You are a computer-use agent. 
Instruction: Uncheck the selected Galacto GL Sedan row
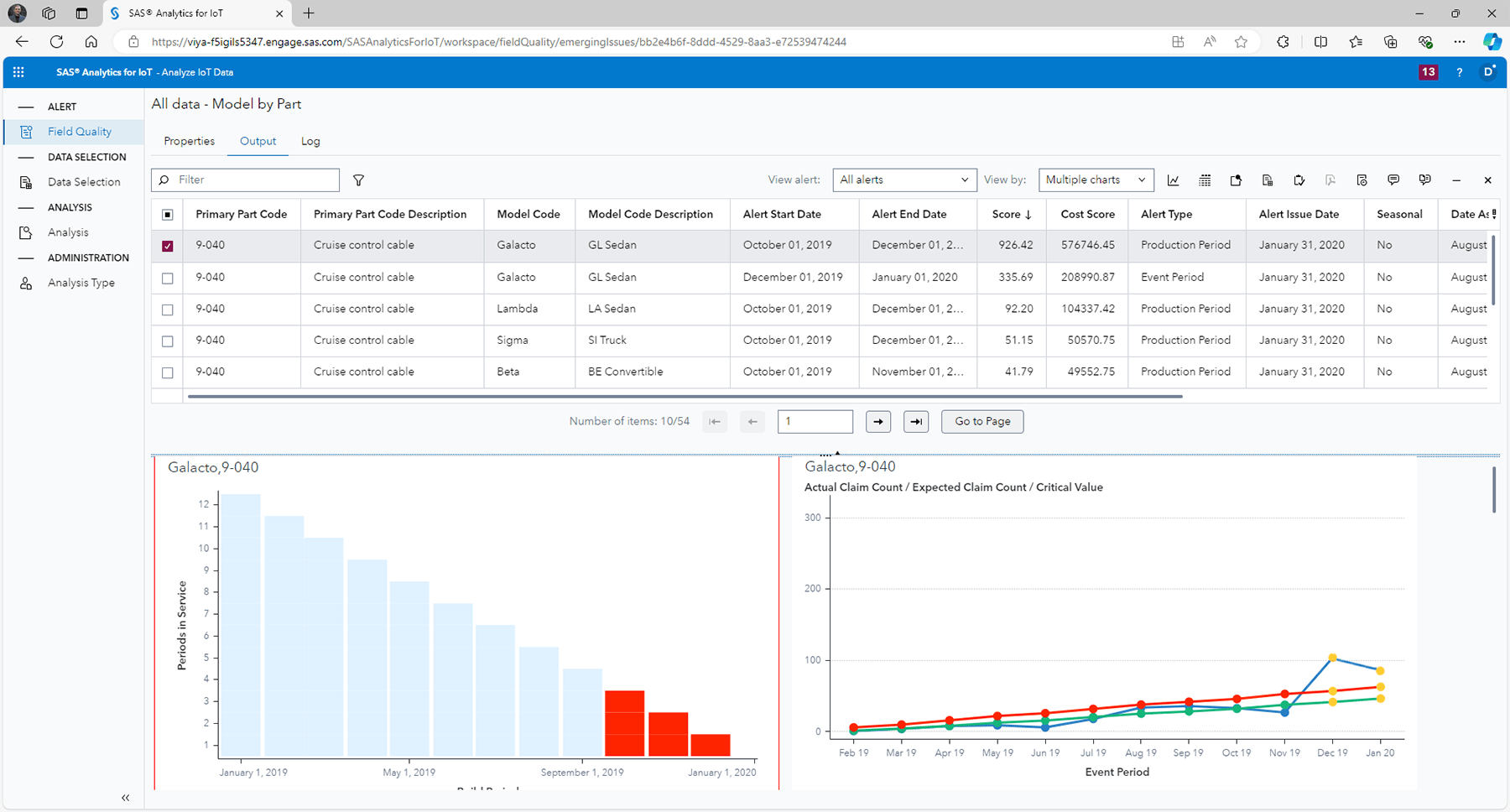pos(167,245)
